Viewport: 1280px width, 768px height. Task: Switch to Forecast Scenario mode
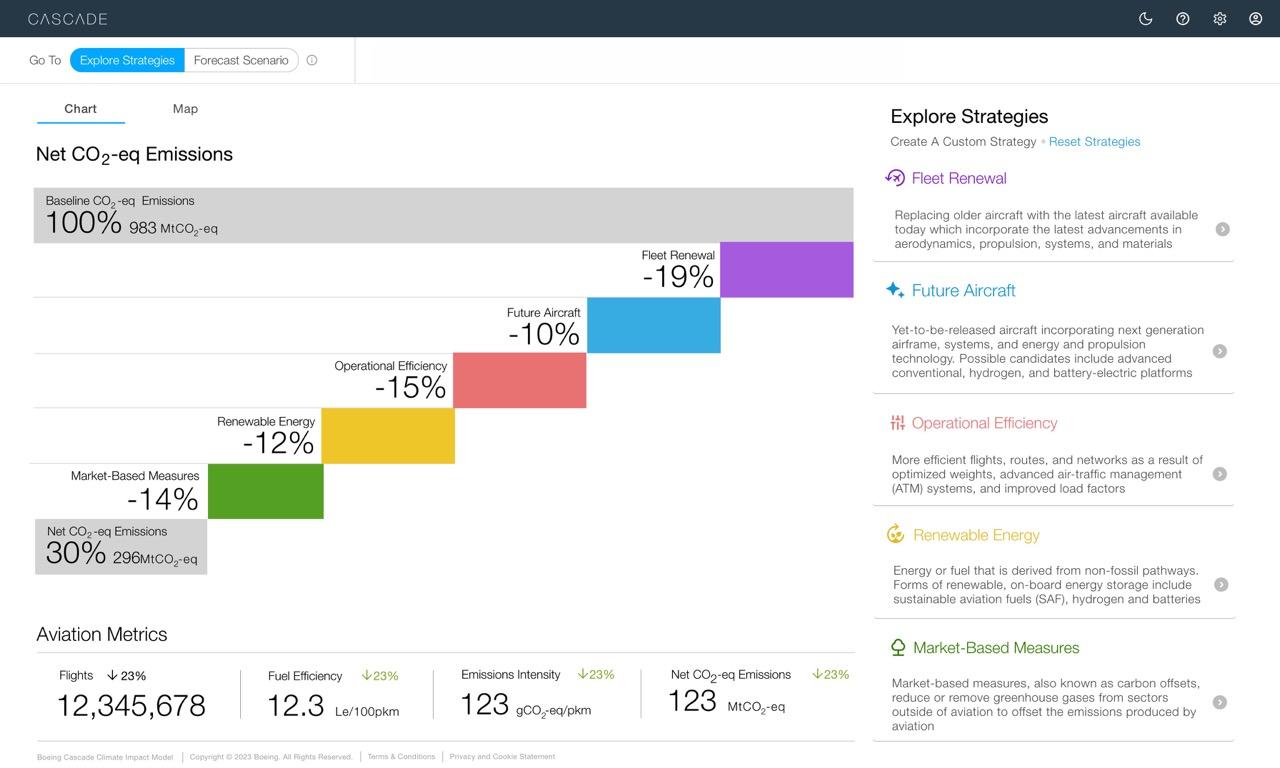(x=241, y=60)
